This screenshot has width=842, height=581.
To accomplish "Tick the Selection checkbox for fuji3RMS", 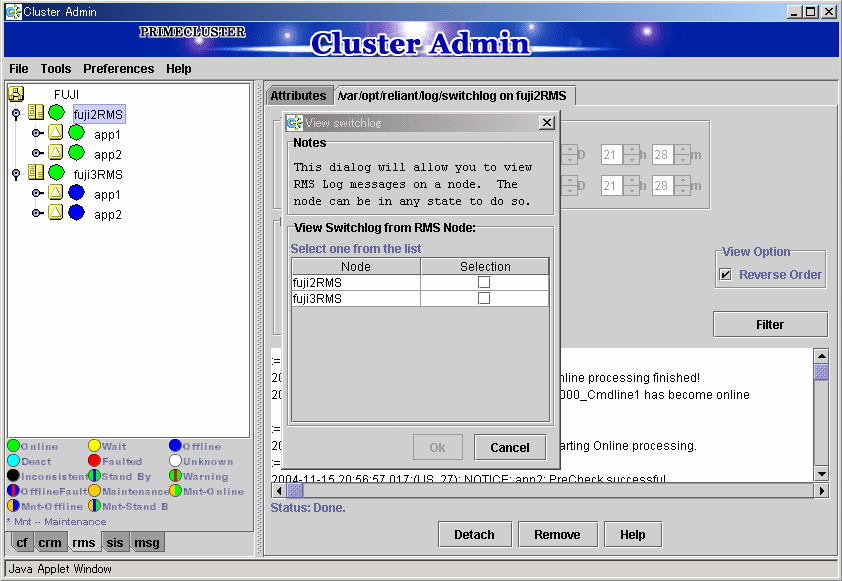I will [x=484, y=298].
